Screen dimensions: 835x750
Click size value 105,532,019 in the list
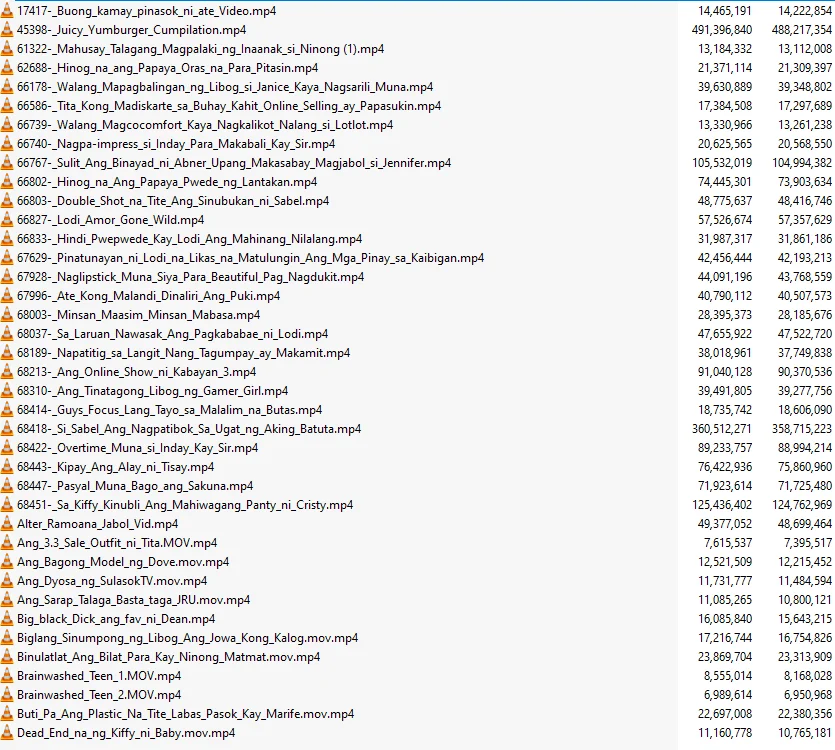coord(722,162)
